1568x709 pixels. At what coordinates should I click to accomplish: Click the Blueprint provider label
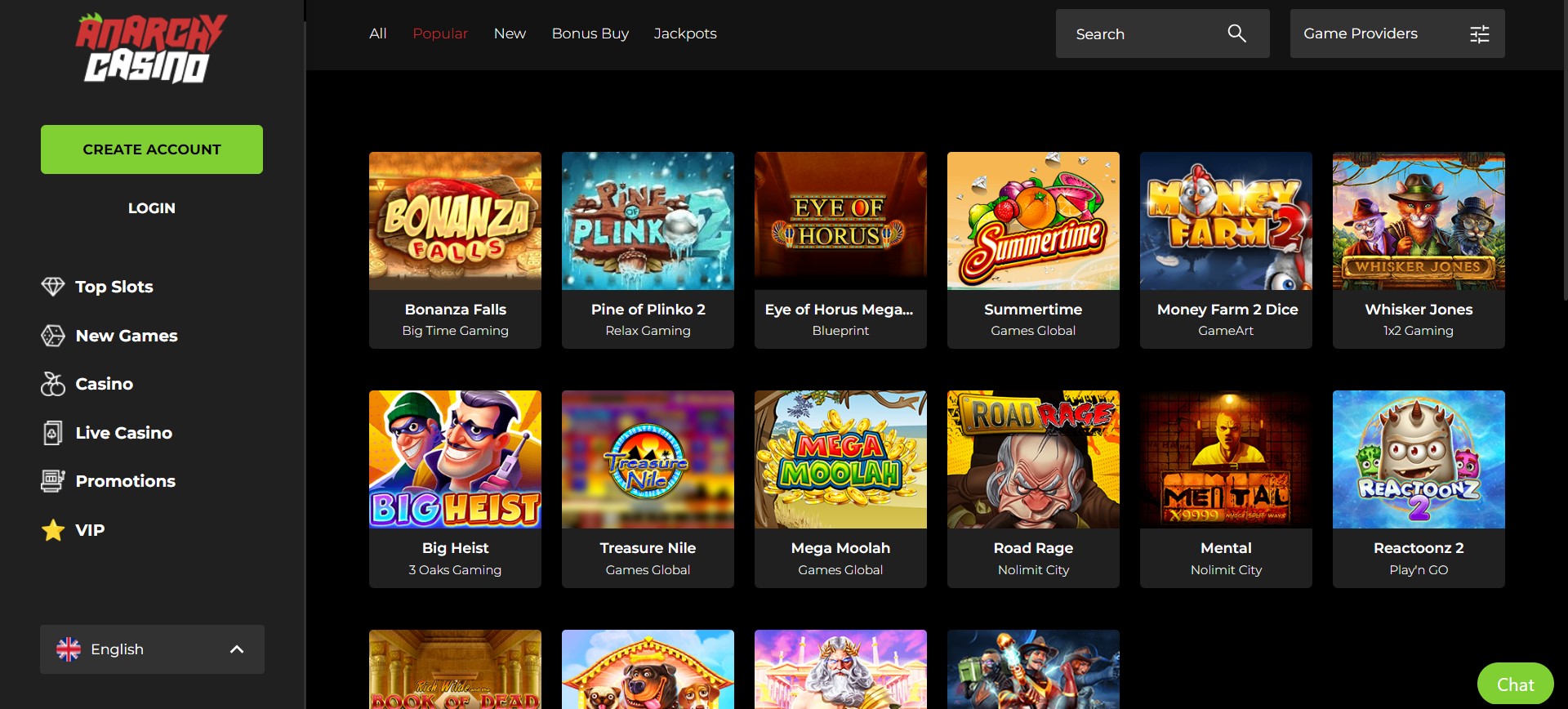[x=840, y=331]
